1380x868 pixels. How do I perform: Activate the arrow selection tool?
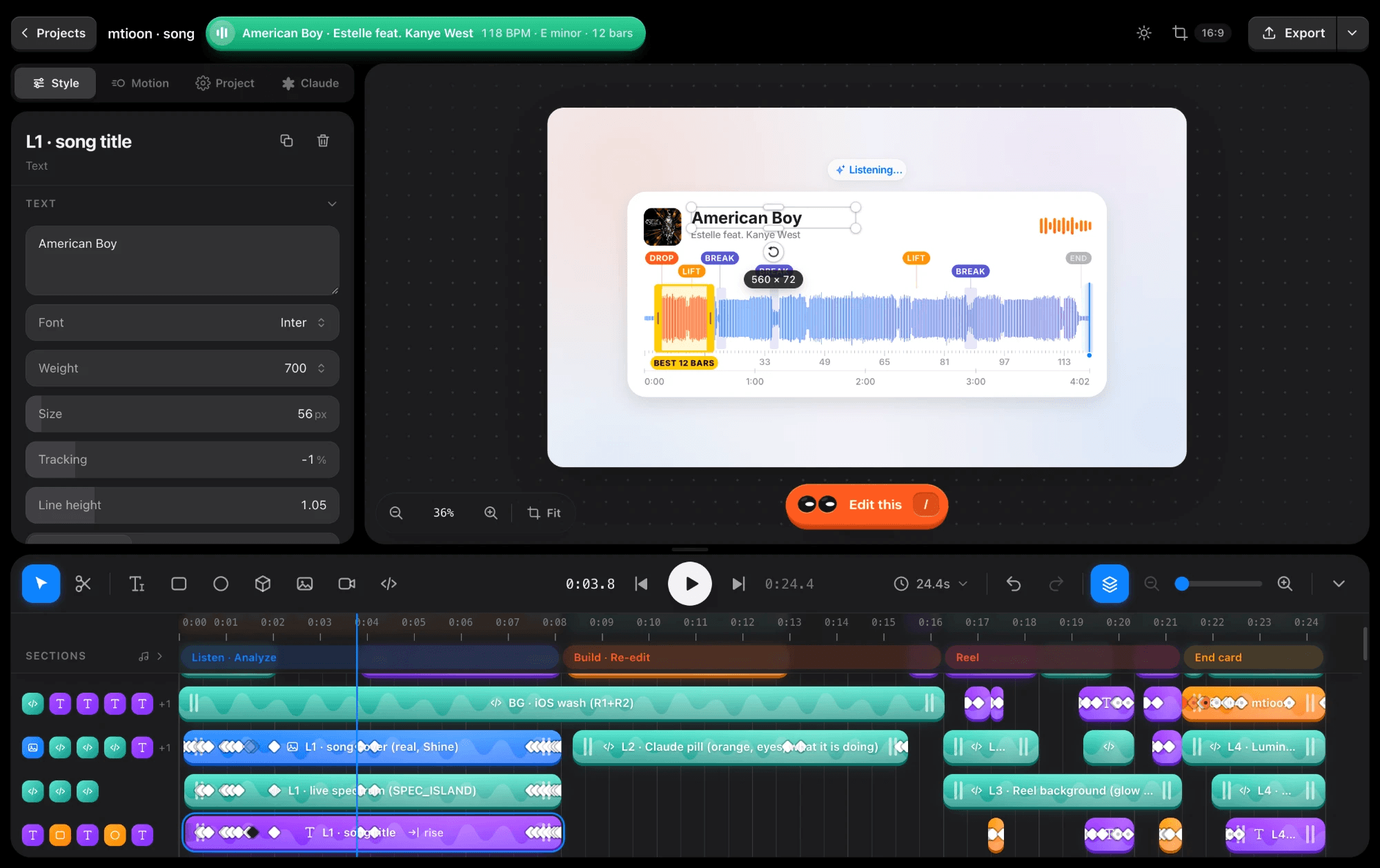(x=41, y=584)
